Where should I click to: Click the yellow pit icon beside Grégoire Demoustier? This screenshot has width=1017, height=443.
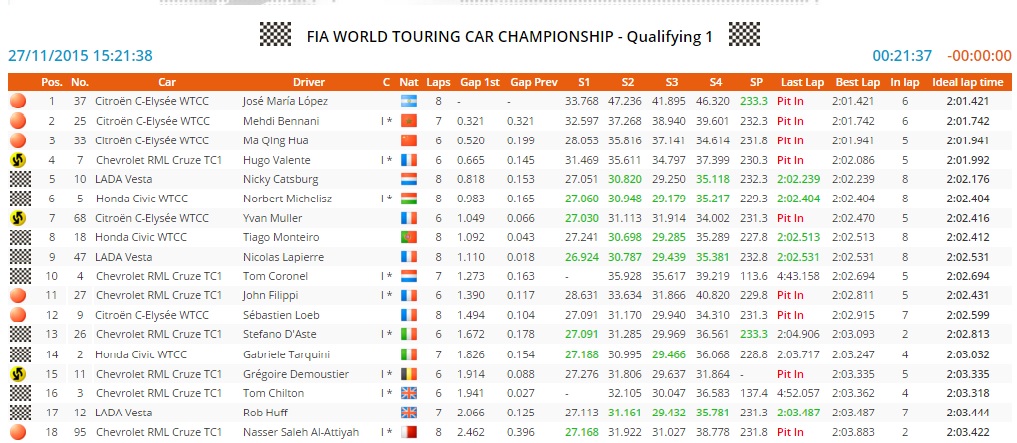point(17,373)
